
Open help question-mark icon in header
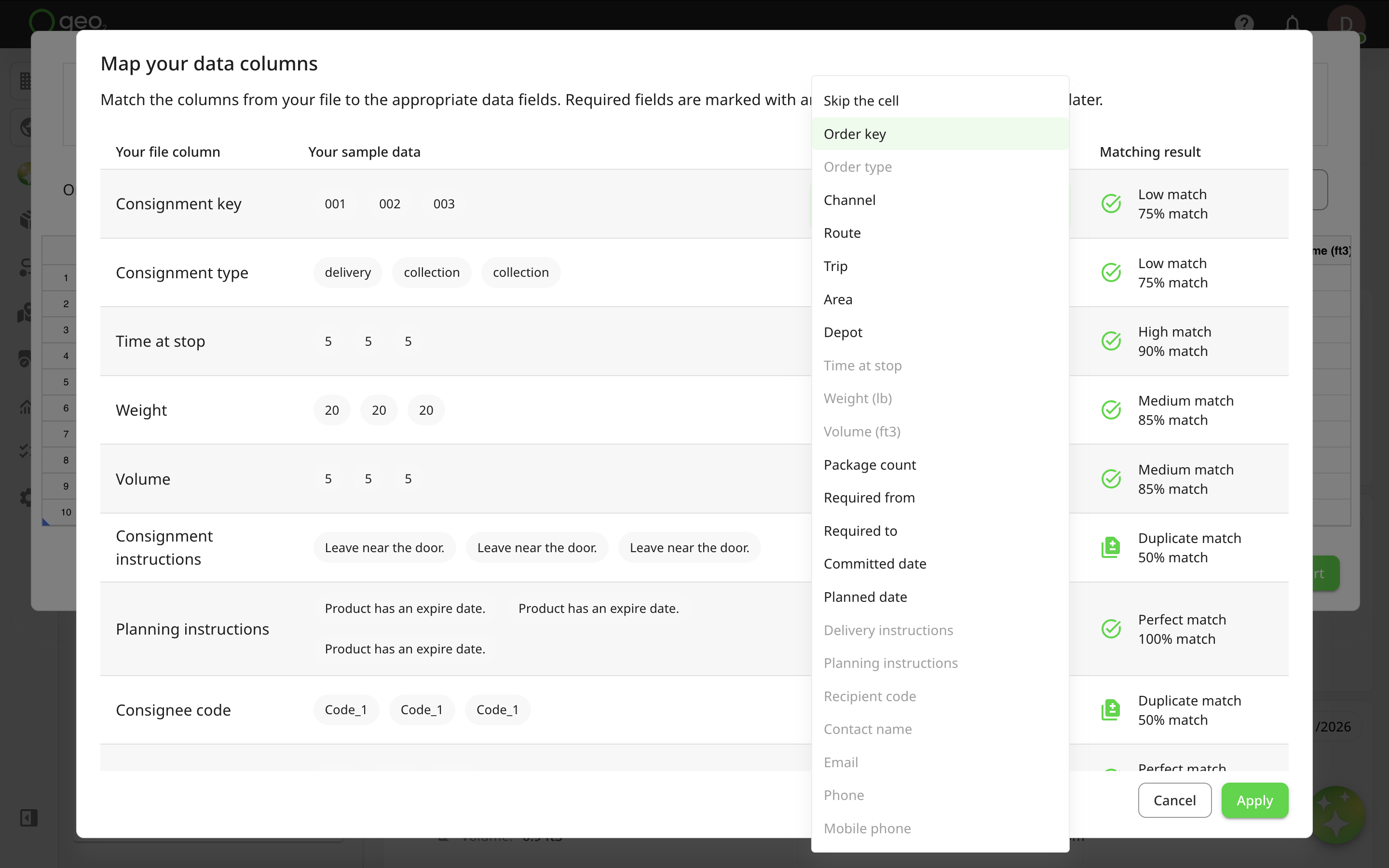[1244, 24]
